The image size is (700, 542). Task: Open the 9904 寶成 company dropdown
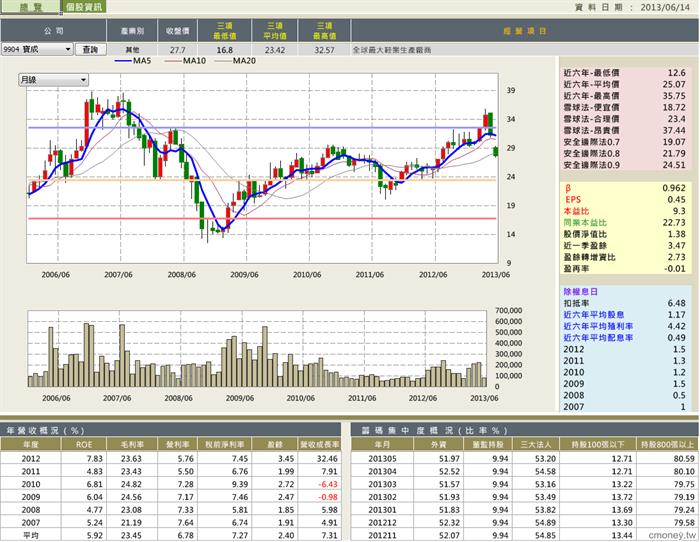pos(37,49)
